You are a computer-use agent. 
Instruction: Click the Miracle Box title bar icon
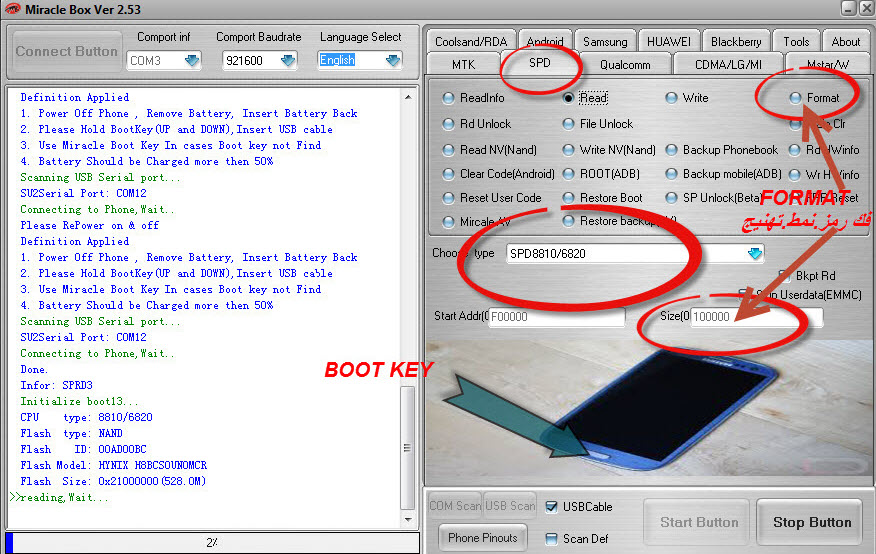pos(12,9)
